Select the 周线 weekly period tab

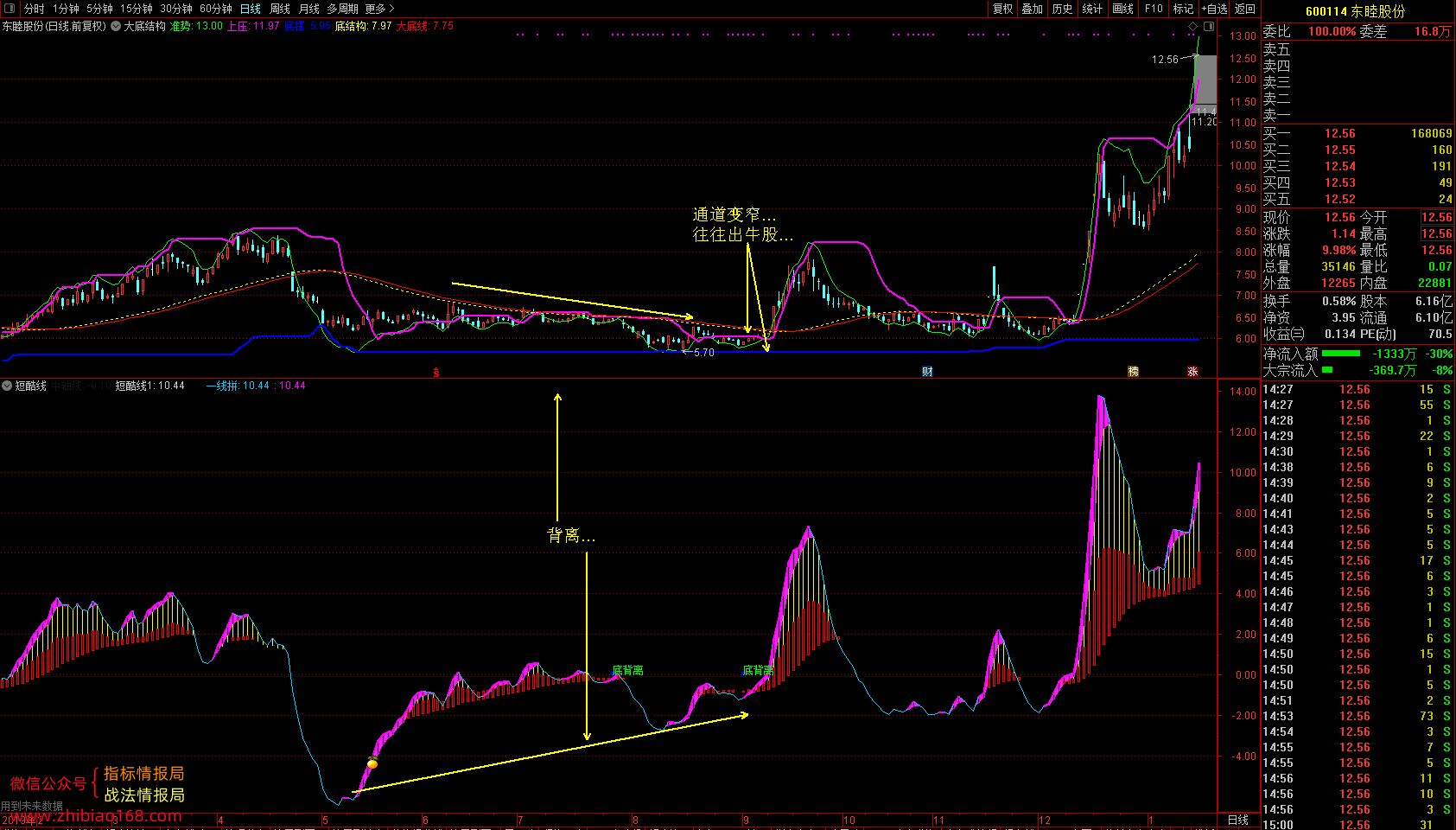pos(280,9)
